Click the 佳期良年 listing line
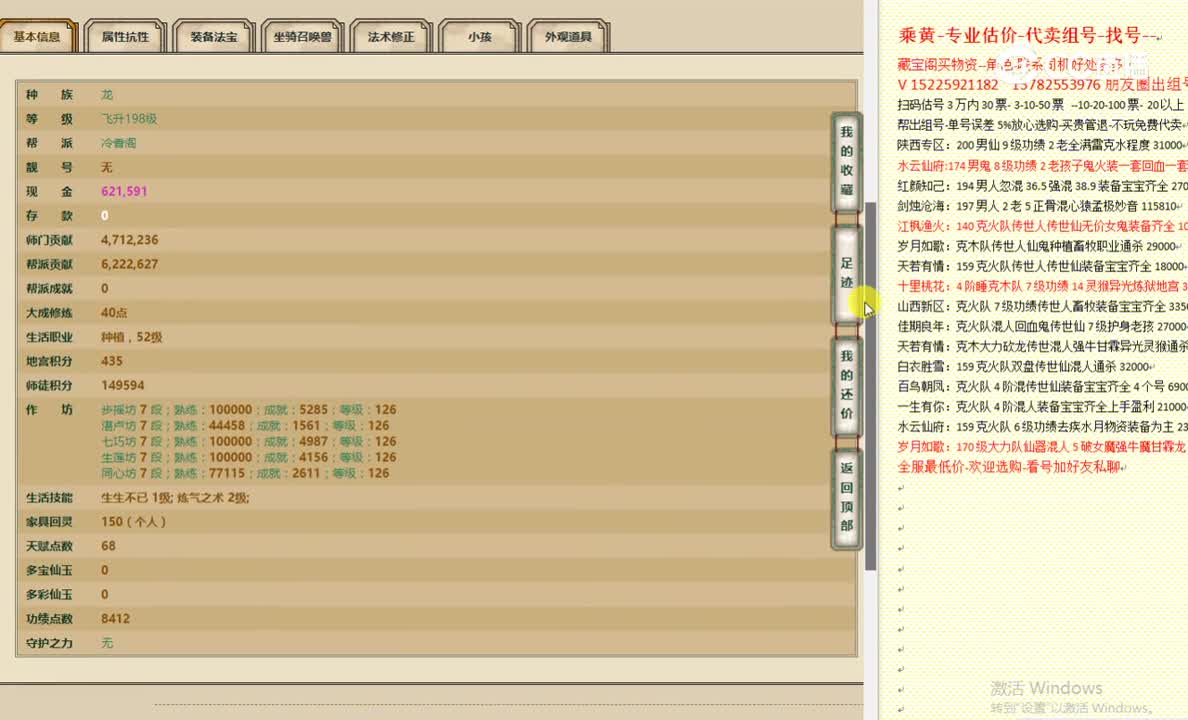 [1043, 327]
